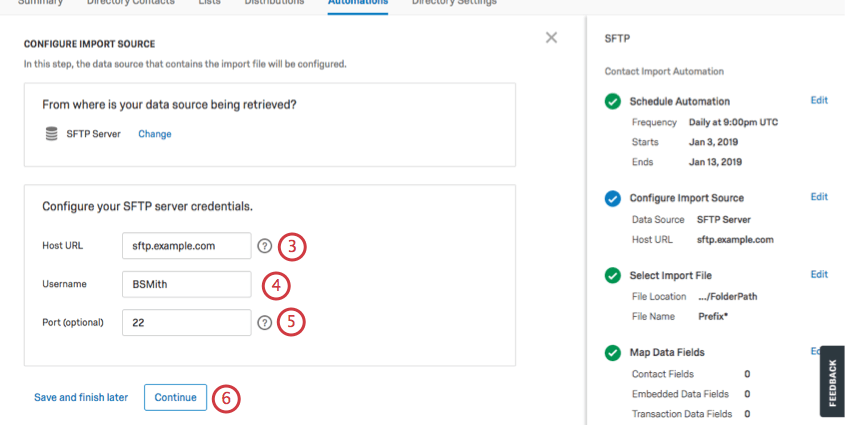Screen dimensions: 850x425
Task: Edit the Schedule Automation step
Action: point(819,101)
